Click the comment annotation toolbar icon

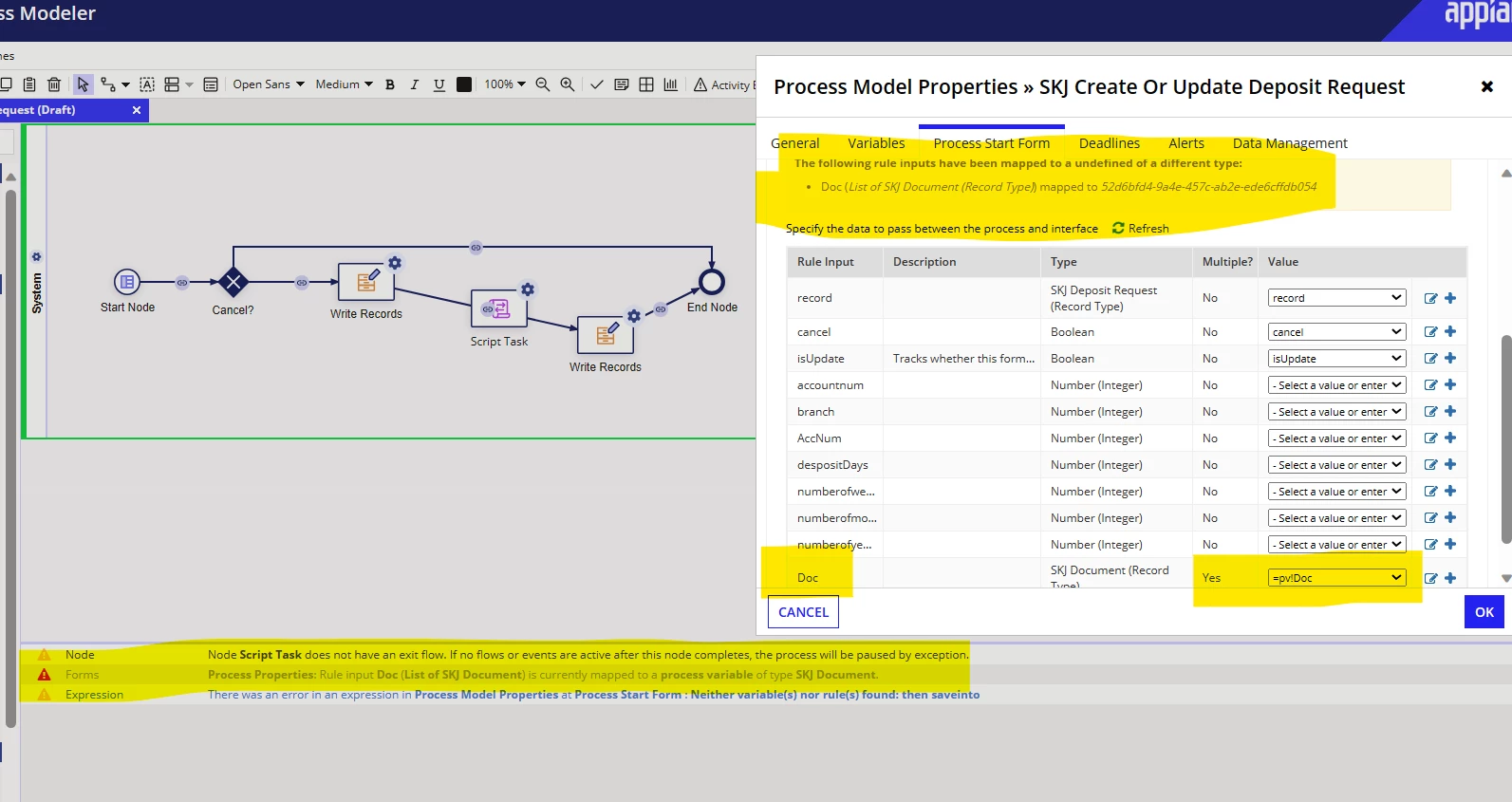622,84
